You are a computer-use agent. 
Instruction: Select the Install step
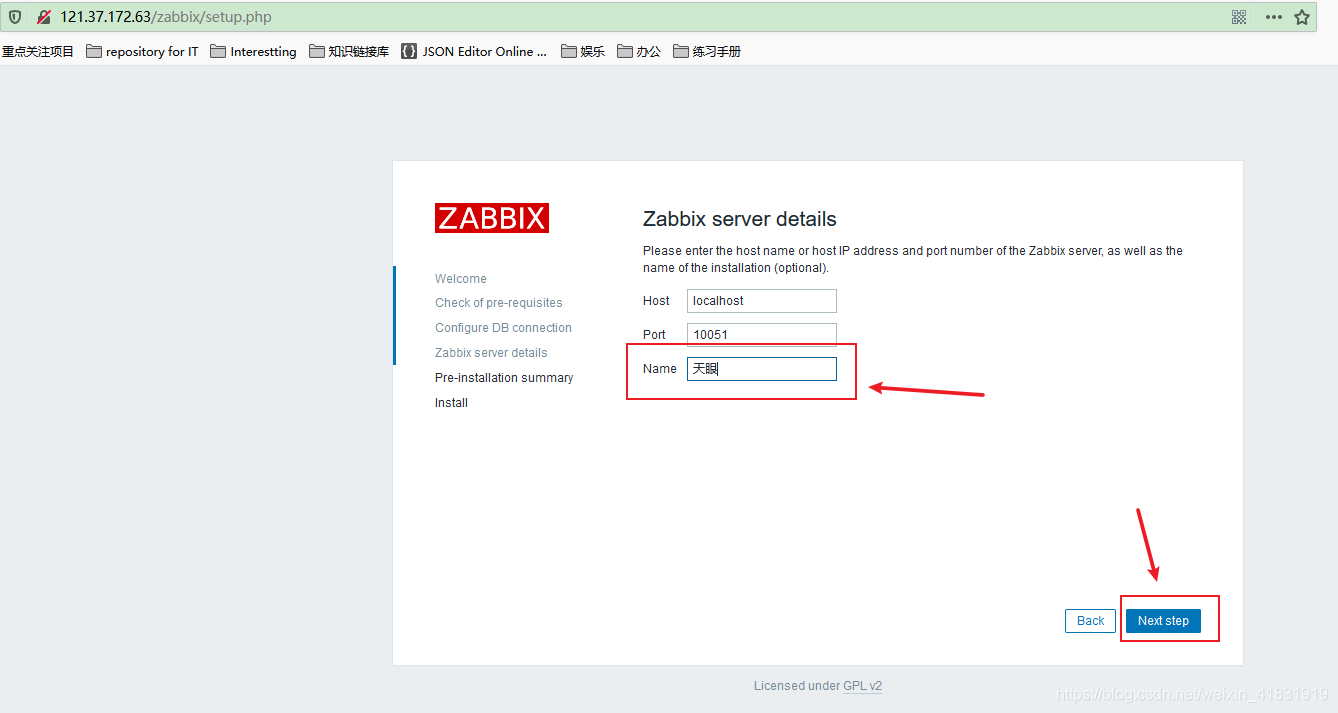point(451,402)
